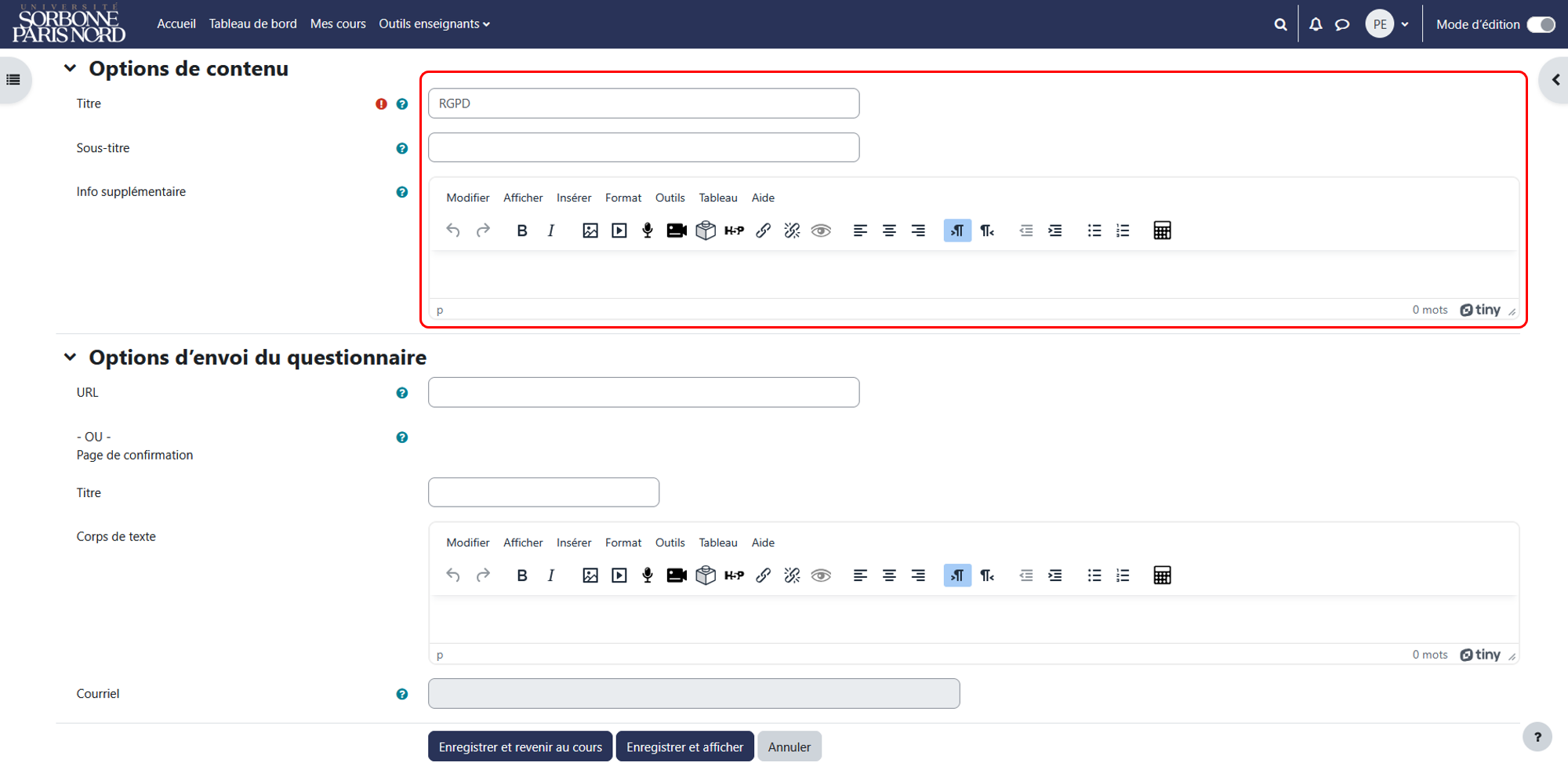The width and height of the screenshot is (1568, 777).
Task: Apply bold in Corps de texte editor
Action: click(x=522, y=575)
